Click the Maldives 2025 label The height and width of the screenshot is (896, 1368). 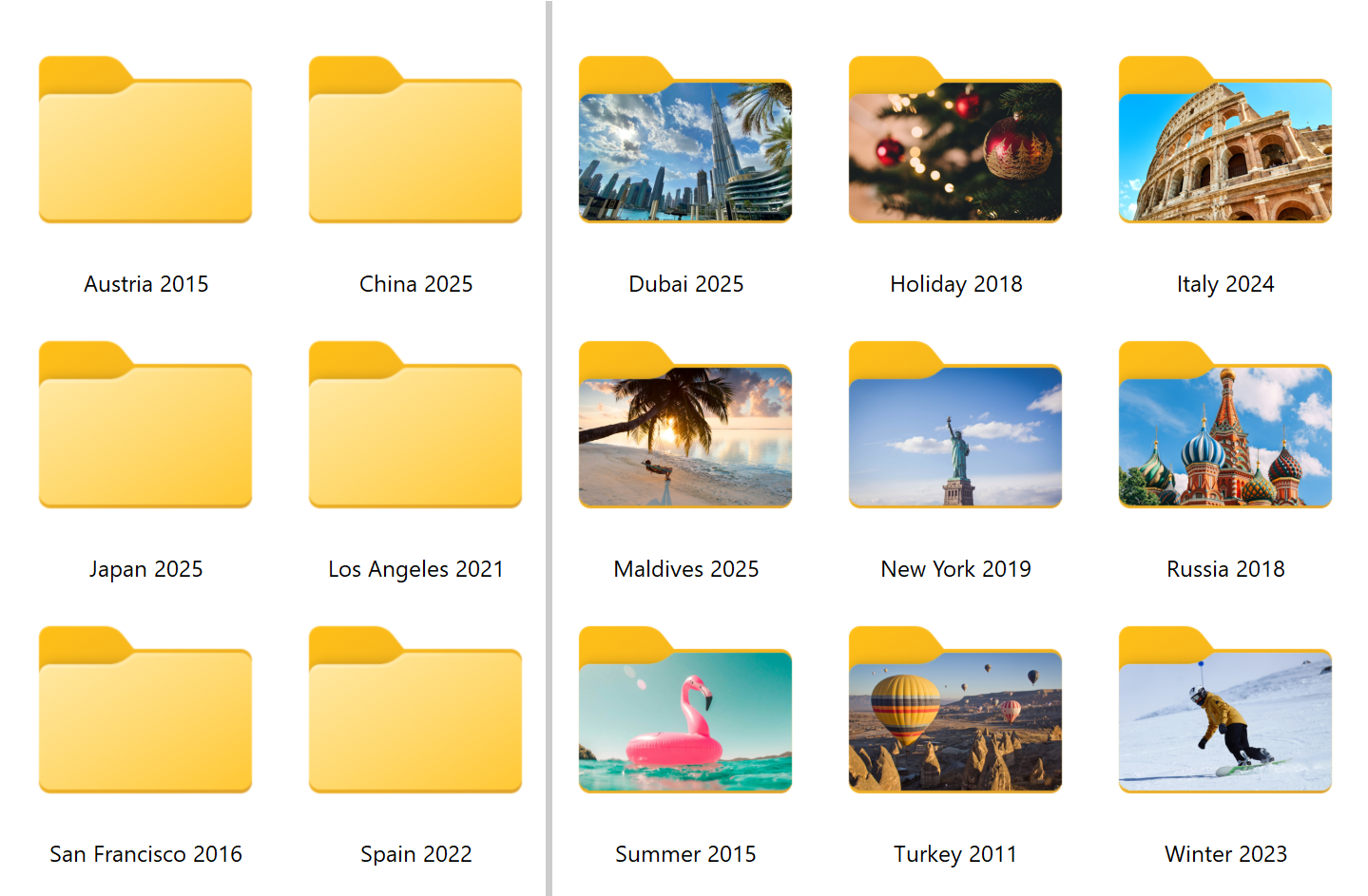[x=684, y=568]
